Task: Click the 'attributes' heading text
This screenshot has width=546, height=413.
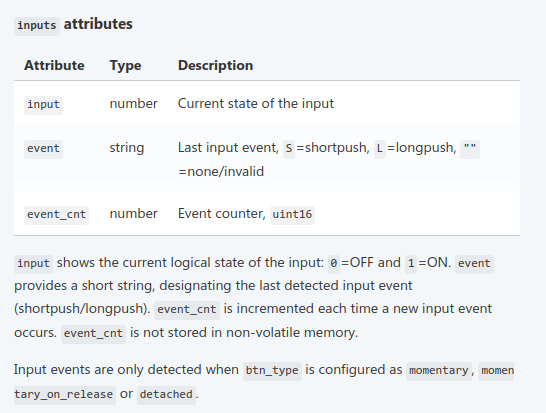Action: pyautogui.click(x=98, y=24)
